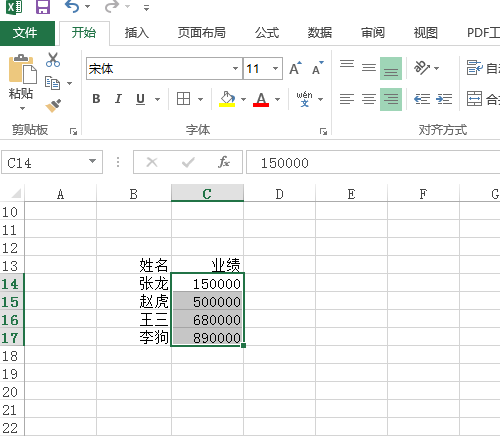Image resolution: width=500 pixels, height=436 pixels.
Task: Click the Redo arrow icon
Action: (111, 6)
